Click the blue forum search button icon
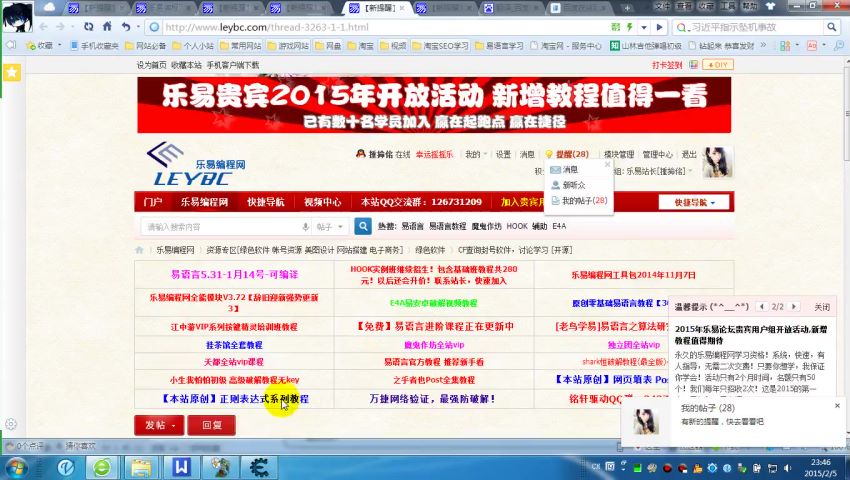The height and width of the screenshot is (480, 850). click(363, 226)
